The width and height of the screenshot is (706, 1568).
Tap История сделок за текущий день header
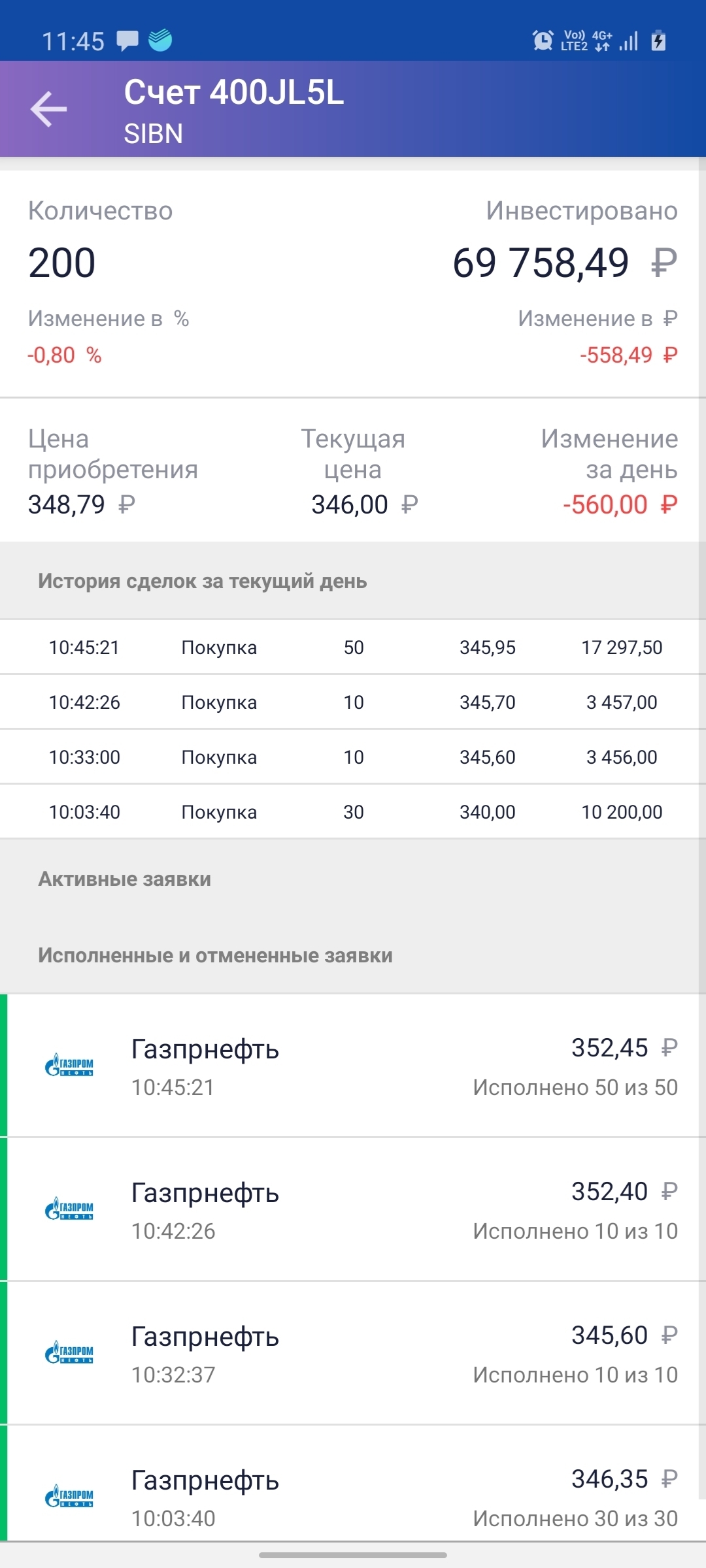point(203,581)
